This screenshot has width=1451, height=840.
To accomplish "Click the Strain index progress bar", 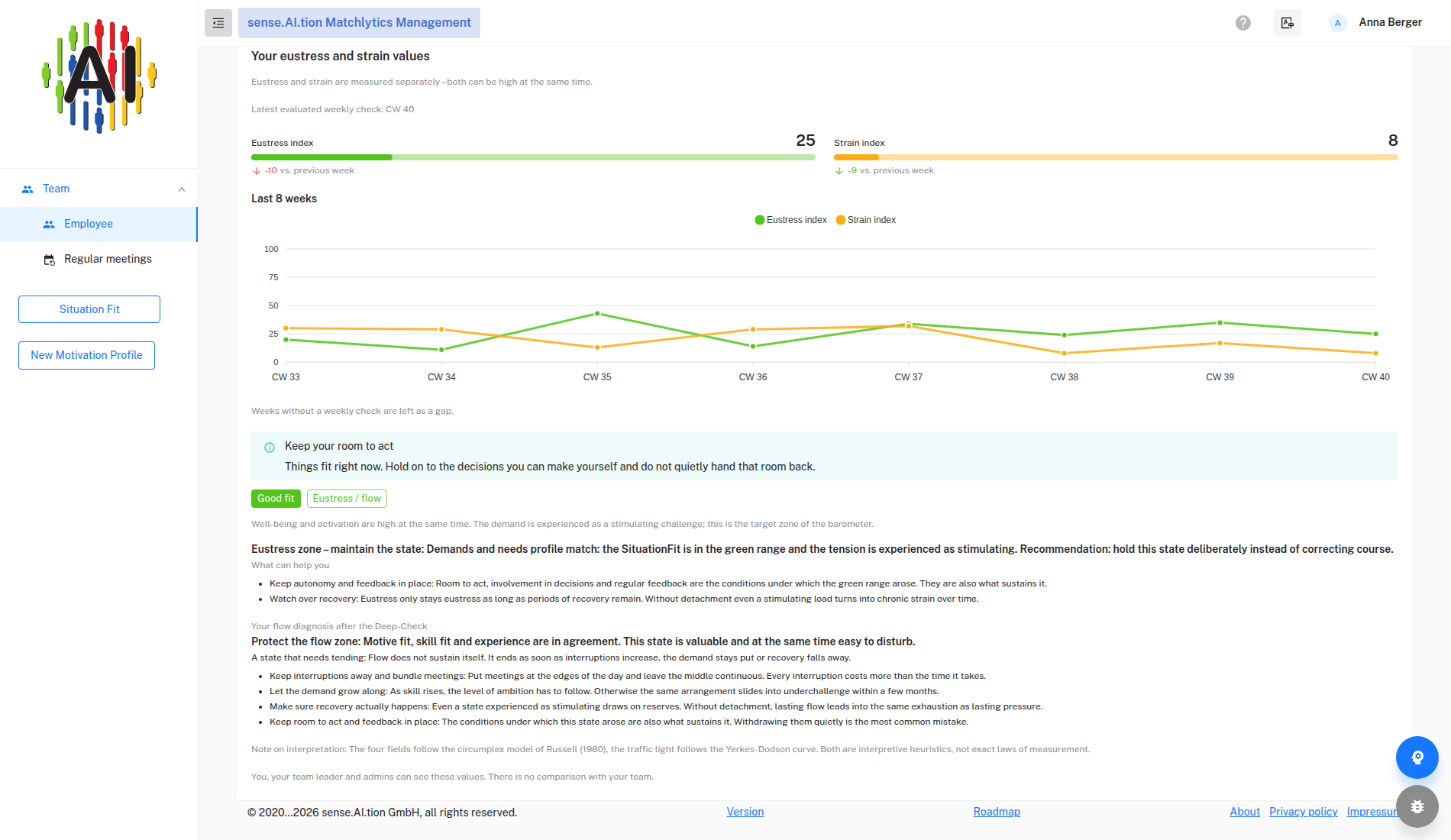I will coord(1116,157).
